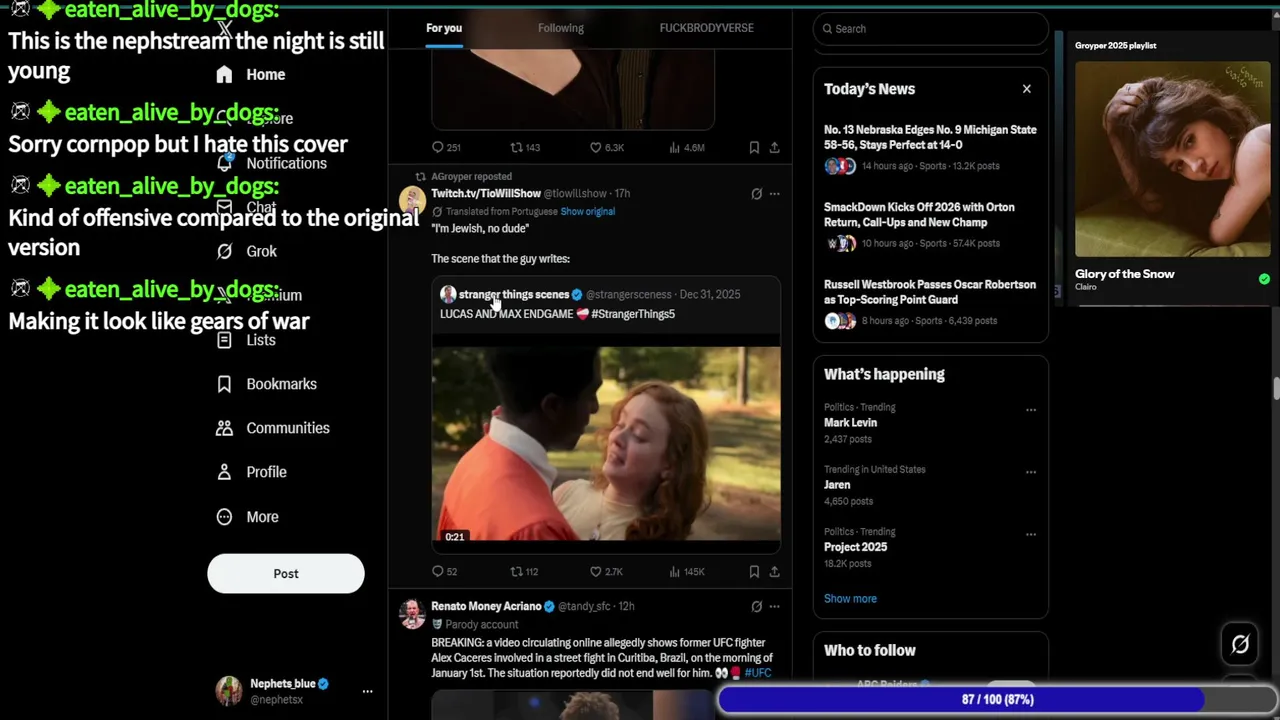The image size is (1280, 720).
Task: Click the Search input field
Action: click(x=931, y=29)
